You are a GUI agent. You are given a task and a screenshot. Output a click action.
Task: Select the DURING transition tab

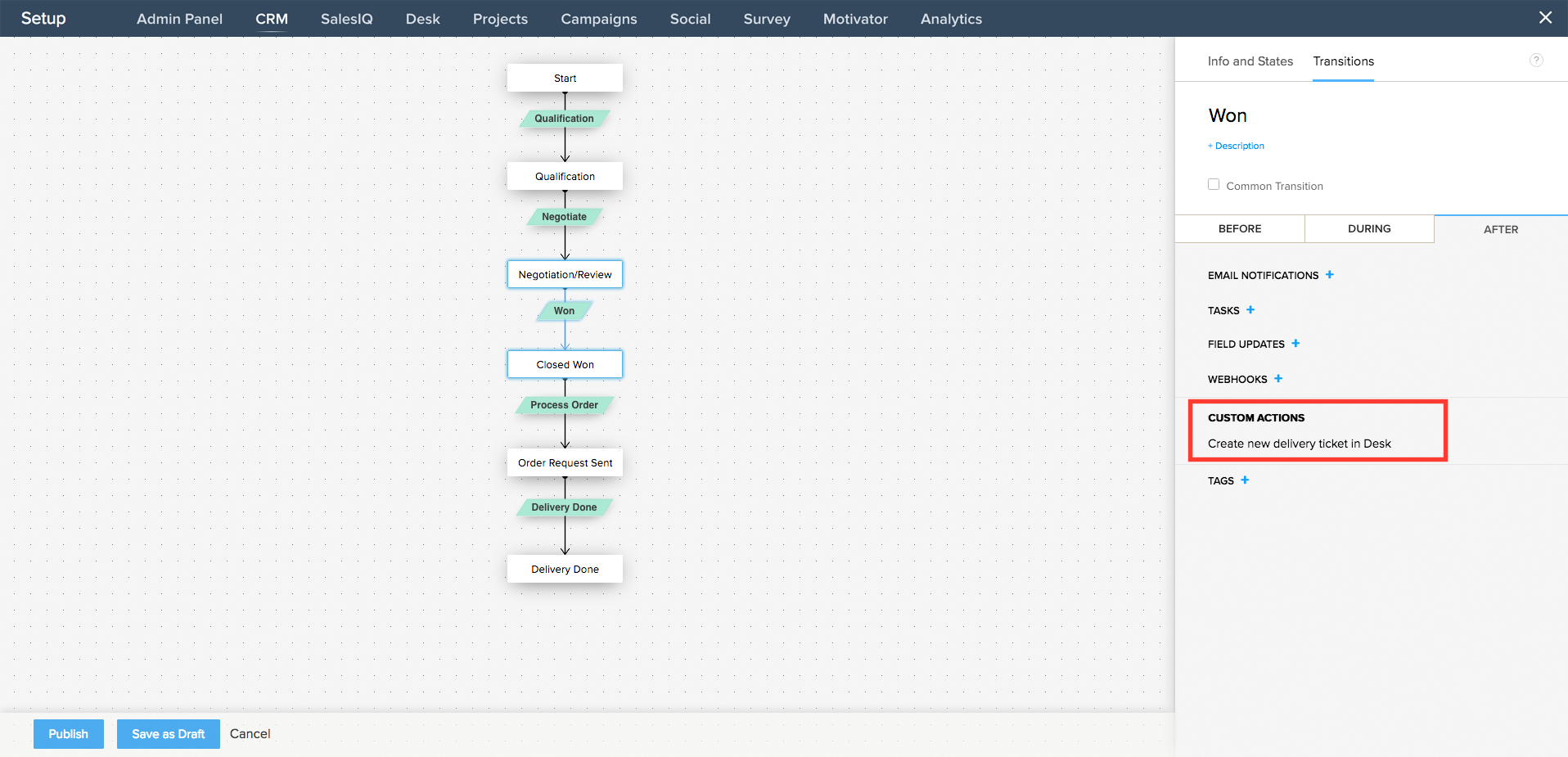click(x=1368, y=229)
